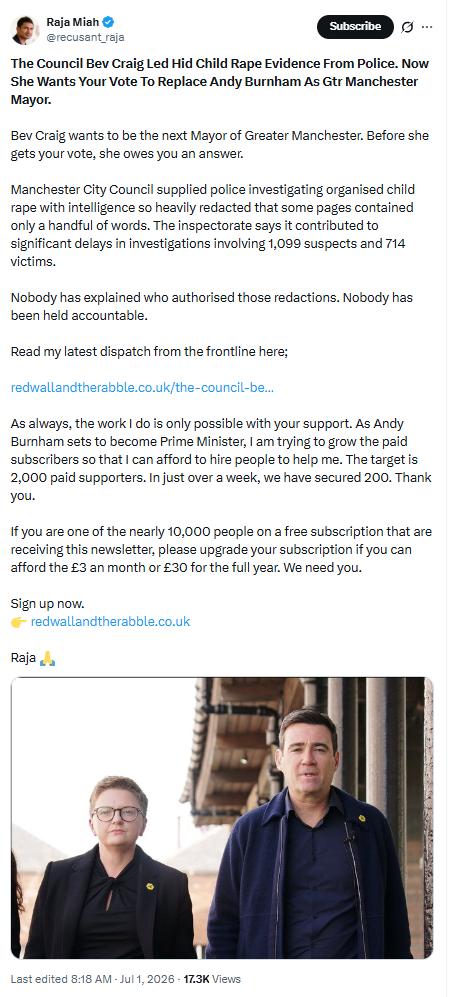Click the 17.3K Views counter
The width and height of the screenshot is (463, 997).
coord(212,979)
